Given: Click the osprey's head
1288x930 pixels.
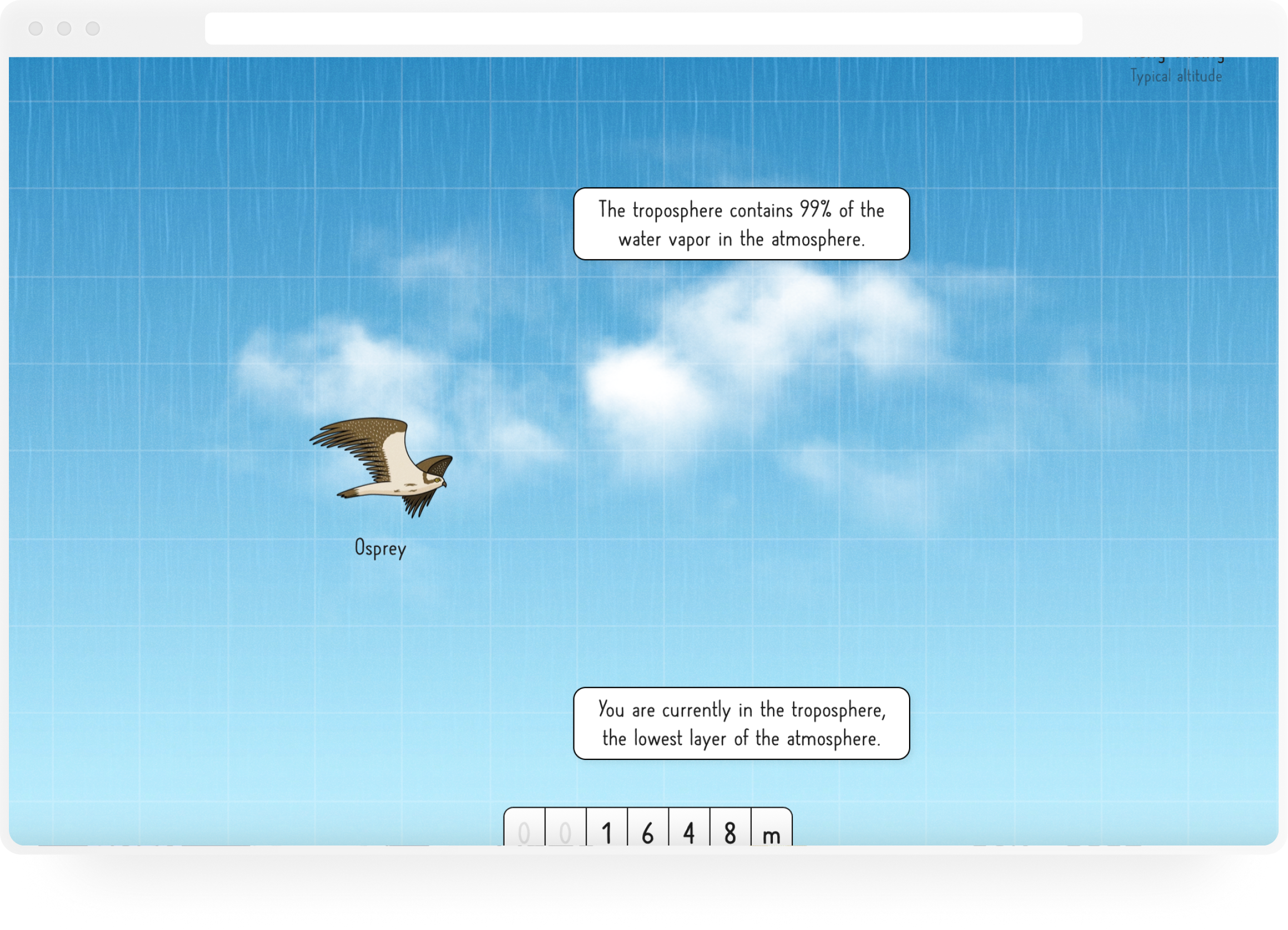Looking at the screenshot, I should coord(437,480).
